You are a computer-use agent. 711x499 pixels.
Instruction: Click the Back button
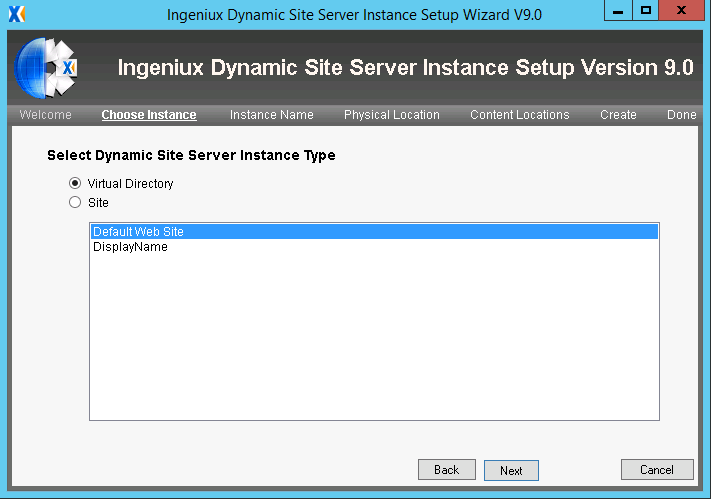tap(447, 470)
